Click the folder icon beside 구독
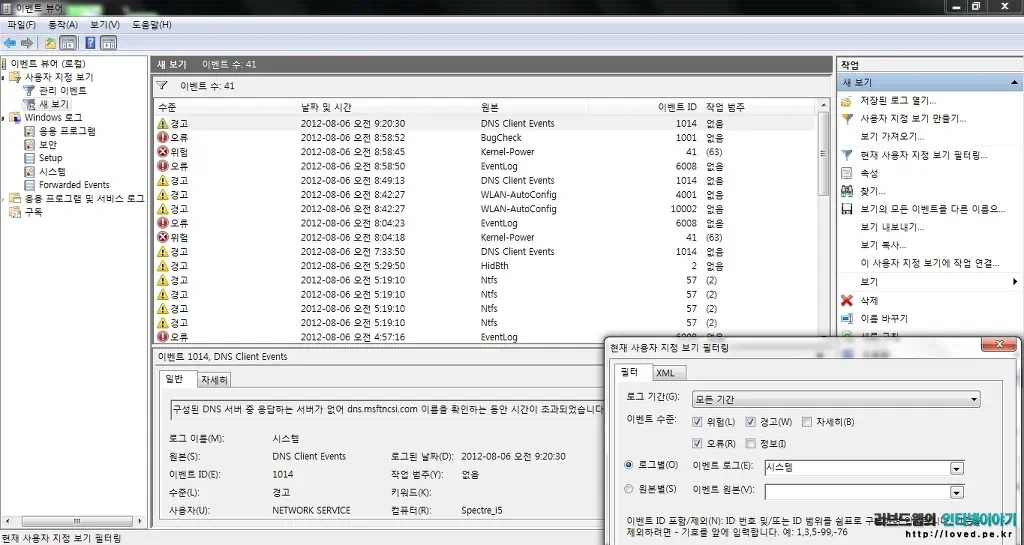This screenshot has height=545, width=1024. 15,212
